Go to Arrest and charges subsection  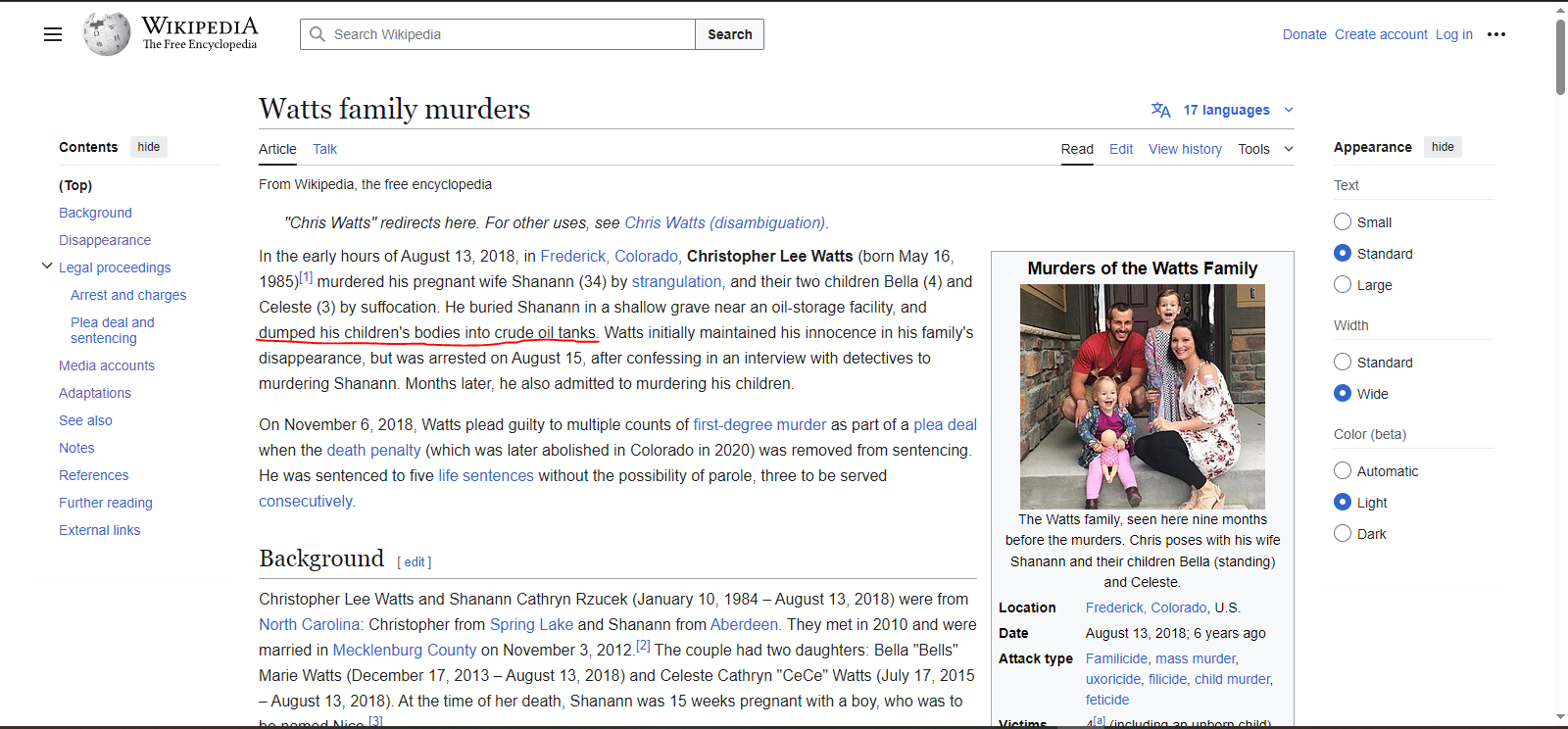128,295
